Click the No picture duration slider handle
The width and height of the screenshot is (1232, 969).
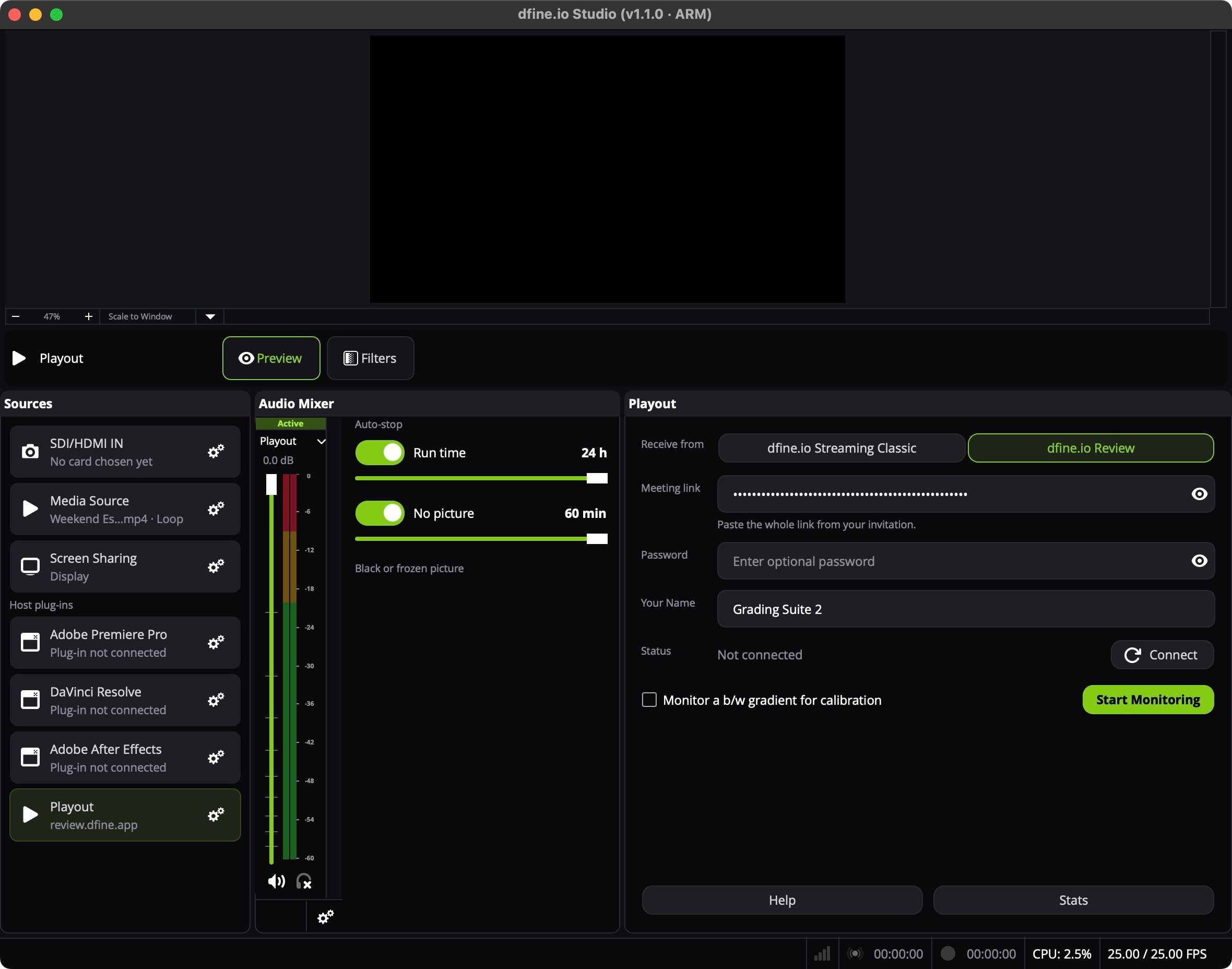[x=597, y=539]
